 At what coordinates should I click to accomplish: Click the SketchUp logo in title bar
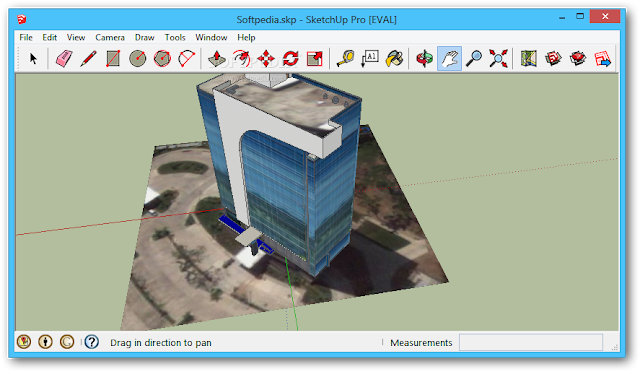pyautogui.click(x=22, y=19)
